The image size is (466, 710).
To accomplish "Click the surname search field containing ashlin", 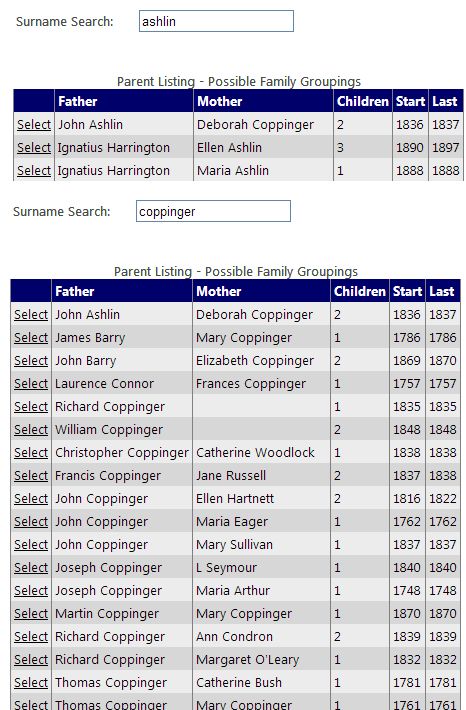I will tap(216, 21).
